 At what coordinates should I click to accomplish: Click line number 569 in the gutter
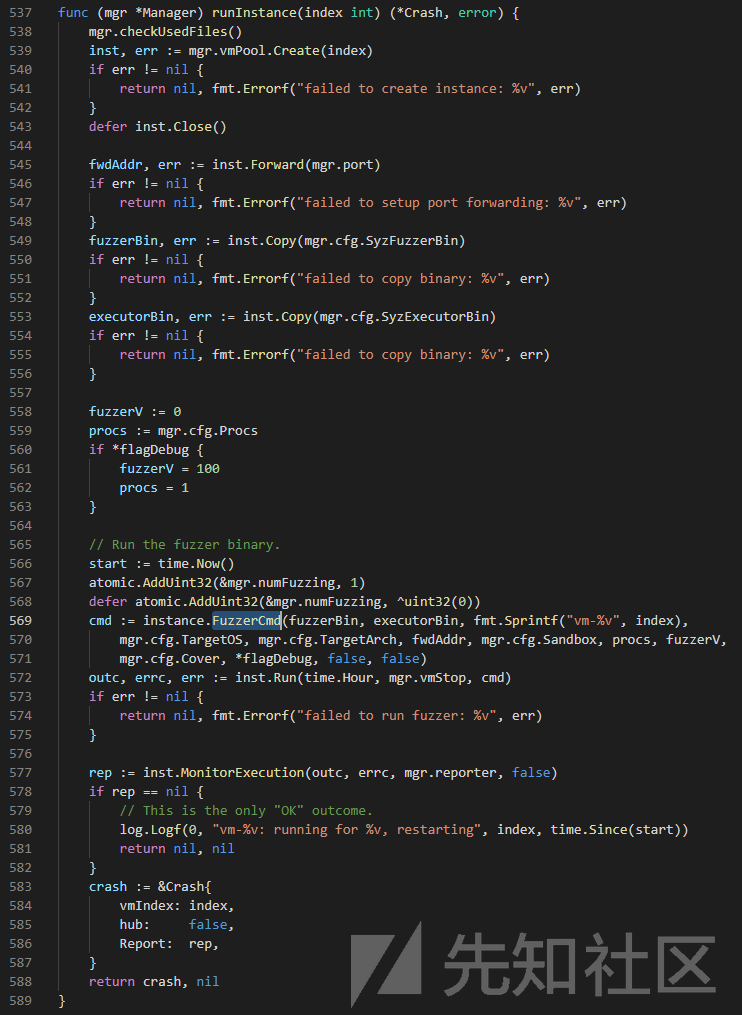[x=21, y=620]
